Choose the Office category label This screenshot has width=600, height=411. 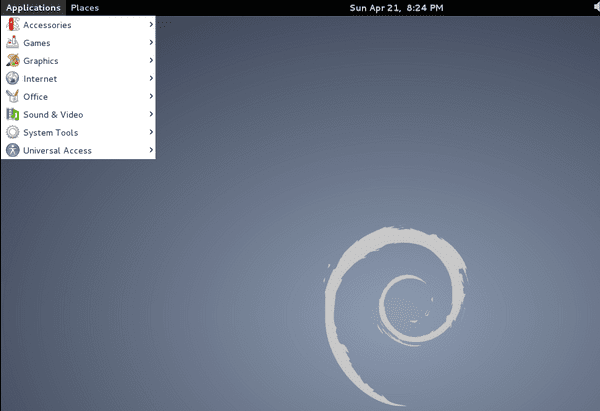(x=36, y=97)
